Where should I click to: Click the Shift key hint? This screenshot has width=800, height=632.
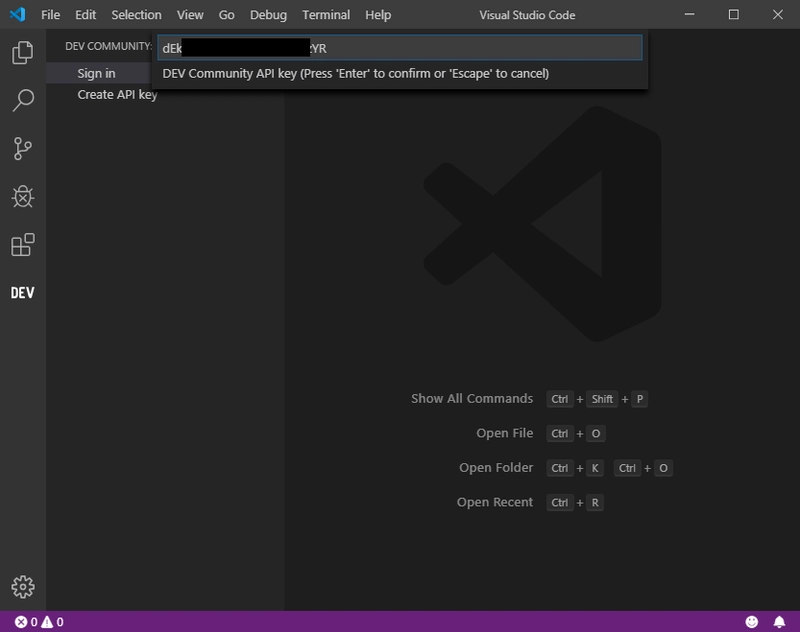[602, 399]
